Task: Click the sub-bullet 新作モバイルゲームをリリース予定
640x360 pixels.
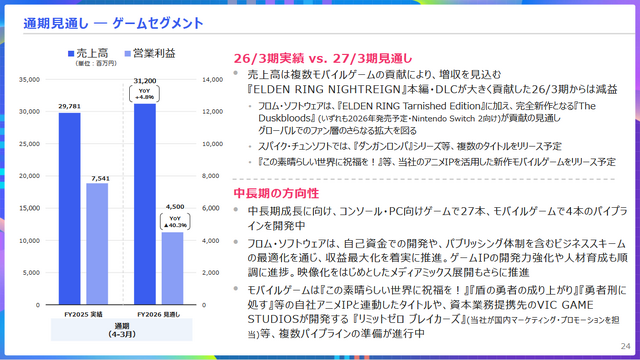Action: point(437,162)
